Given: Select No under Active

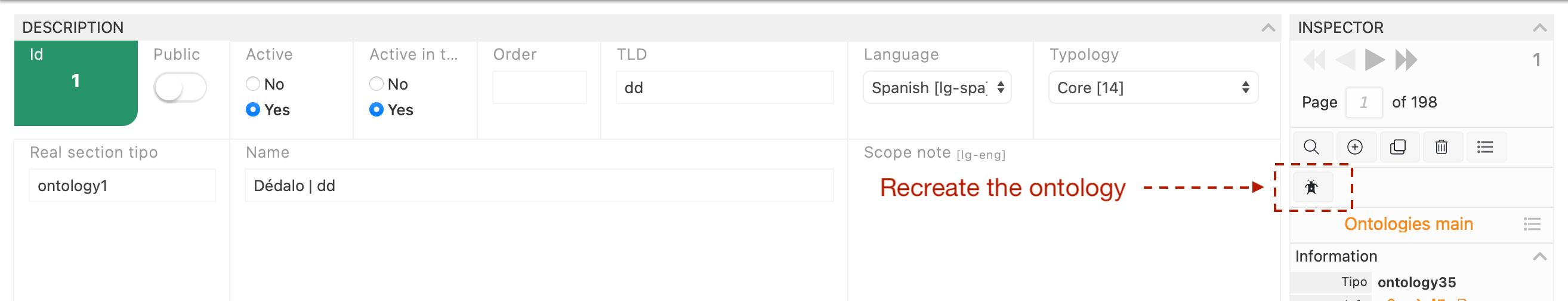Looking at the screenshot, I should pyautogui.click(x=252, y=84).
